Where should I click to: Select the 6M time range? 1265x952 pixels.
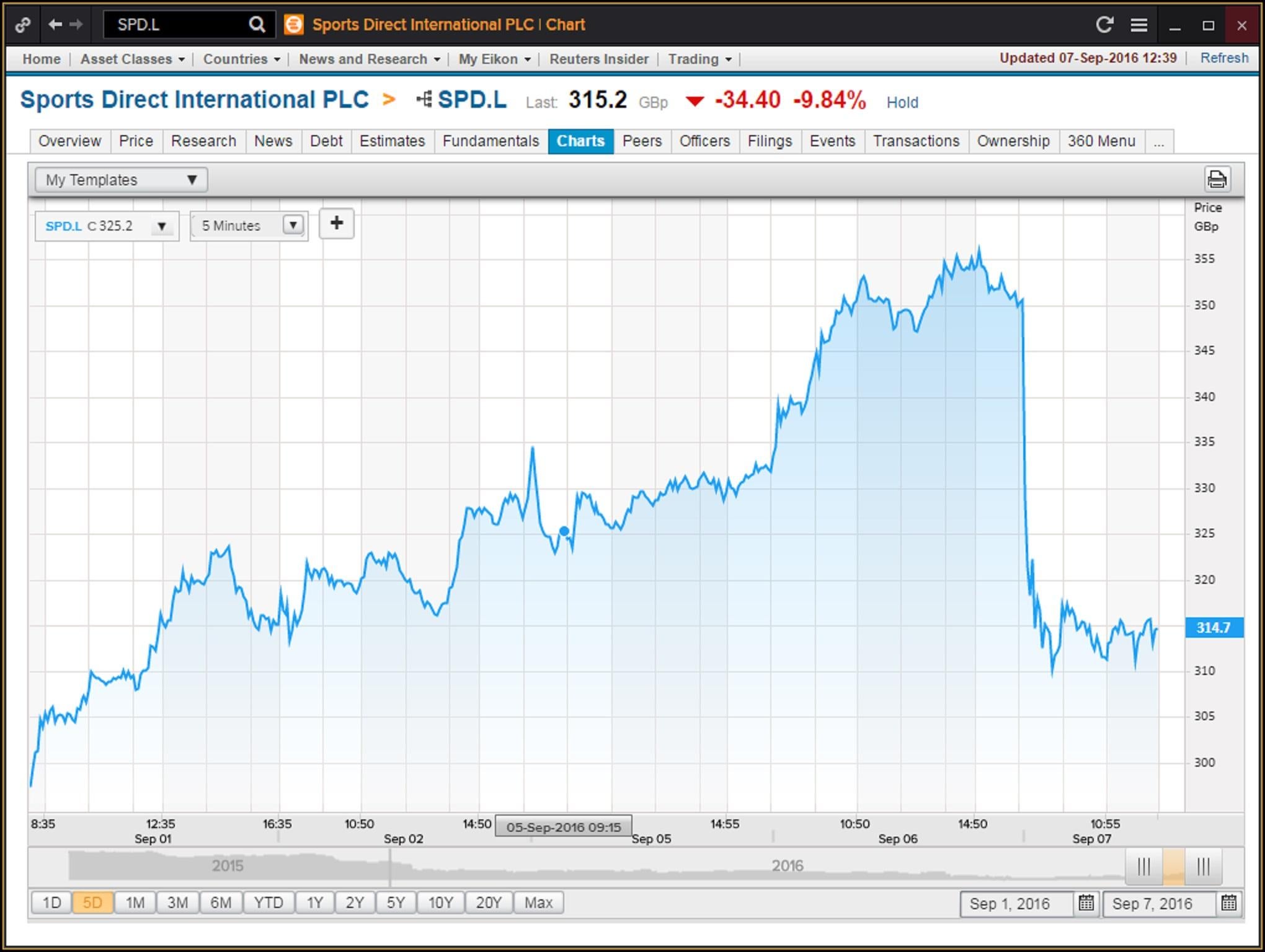point(221,902)
